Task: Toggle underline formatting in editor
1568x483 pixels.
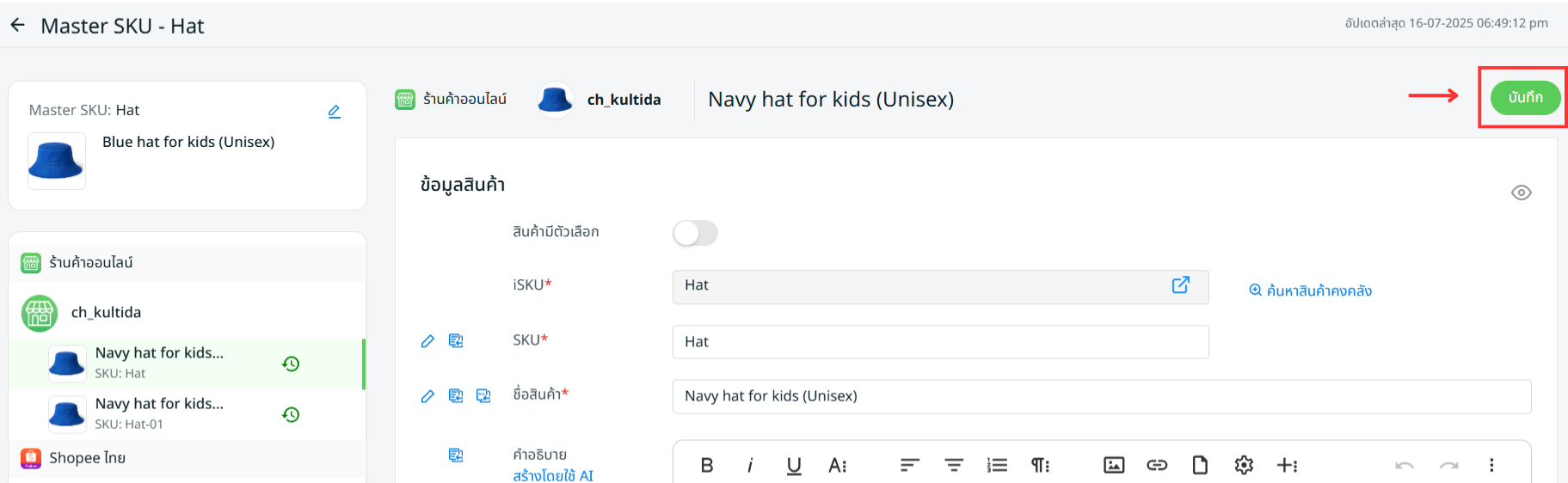Action: [x=793, y=465]
